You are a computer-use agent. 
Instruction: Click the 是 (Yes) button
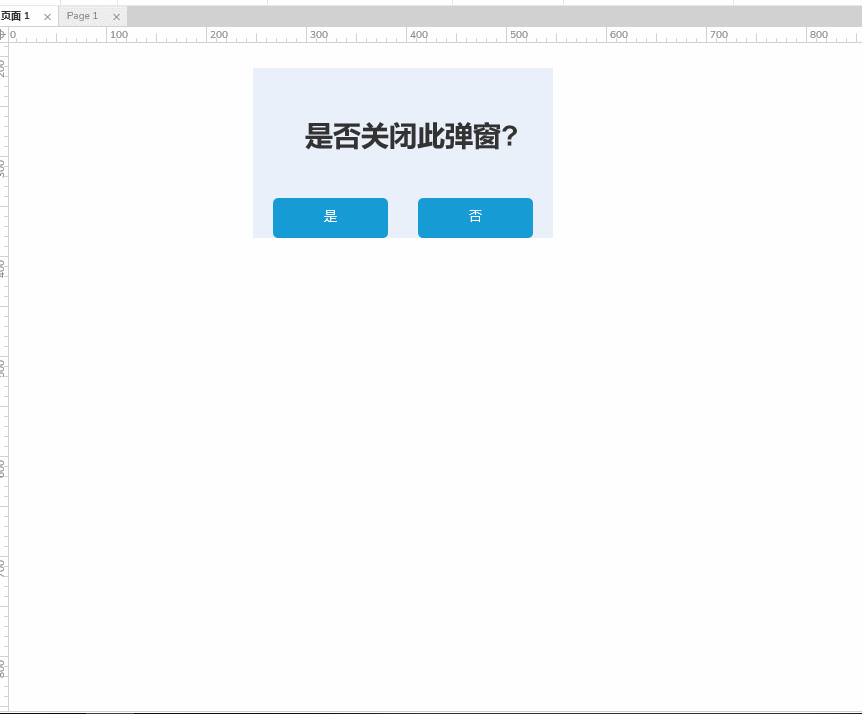(330, 217)
